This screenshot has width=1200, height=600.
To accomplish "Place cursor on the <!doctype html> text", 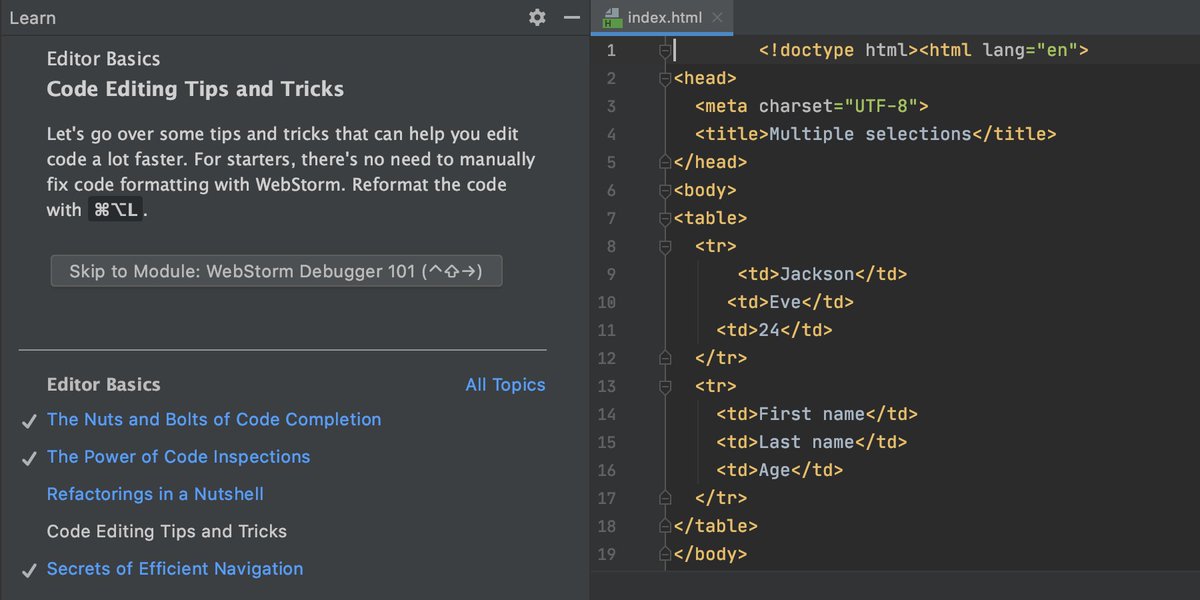I will (x=838, y=50).
